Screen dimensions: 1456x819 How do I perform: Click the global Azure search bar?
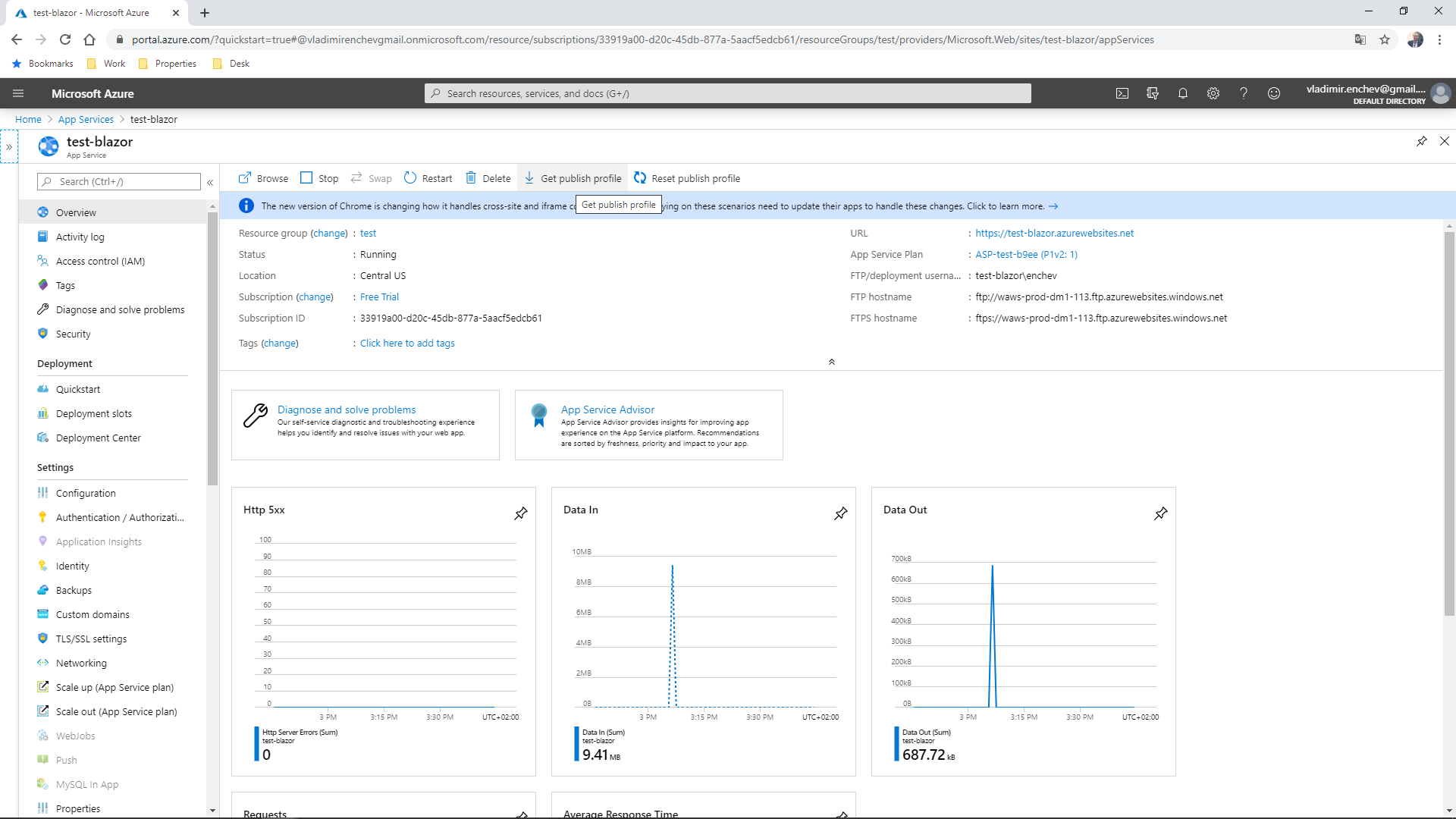click(728, 93)
